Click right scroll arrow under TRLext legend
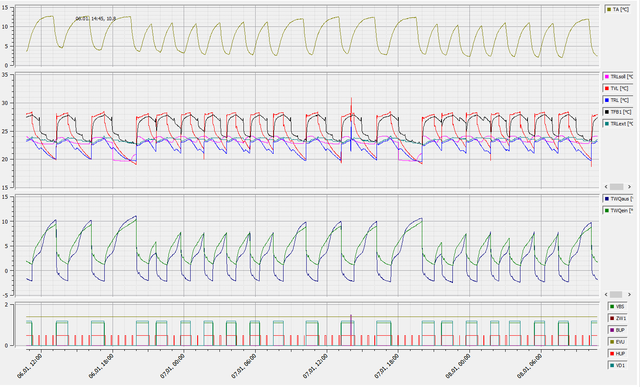 [x=629, y=187]
